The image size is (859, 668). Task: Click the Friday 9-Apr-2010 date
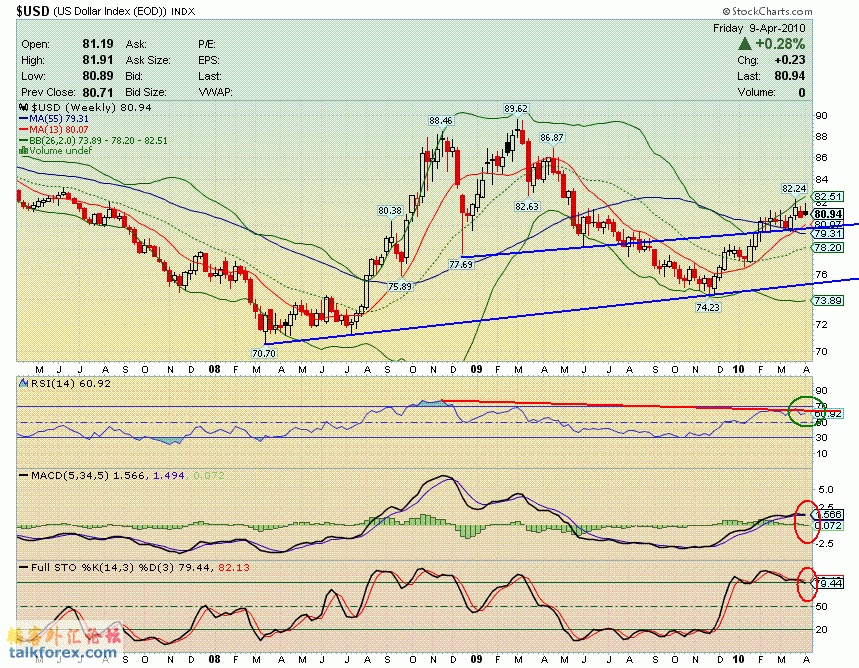[x=759, y=28]
